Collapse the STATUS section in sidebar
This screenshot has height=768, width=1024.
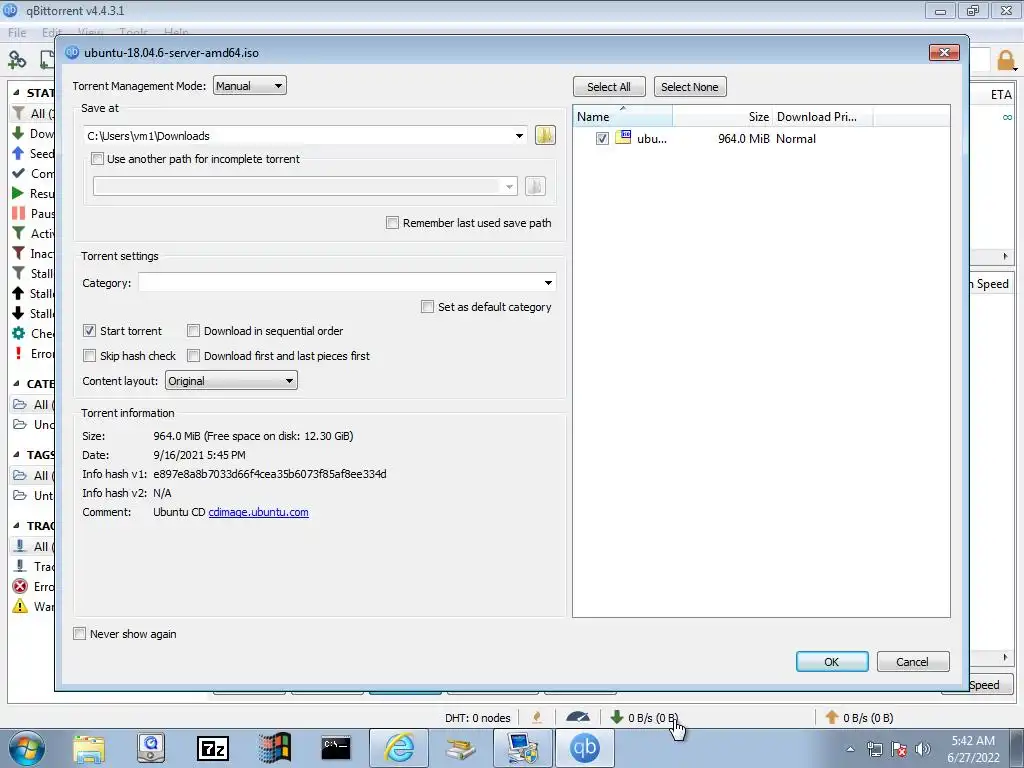point(16,93)
